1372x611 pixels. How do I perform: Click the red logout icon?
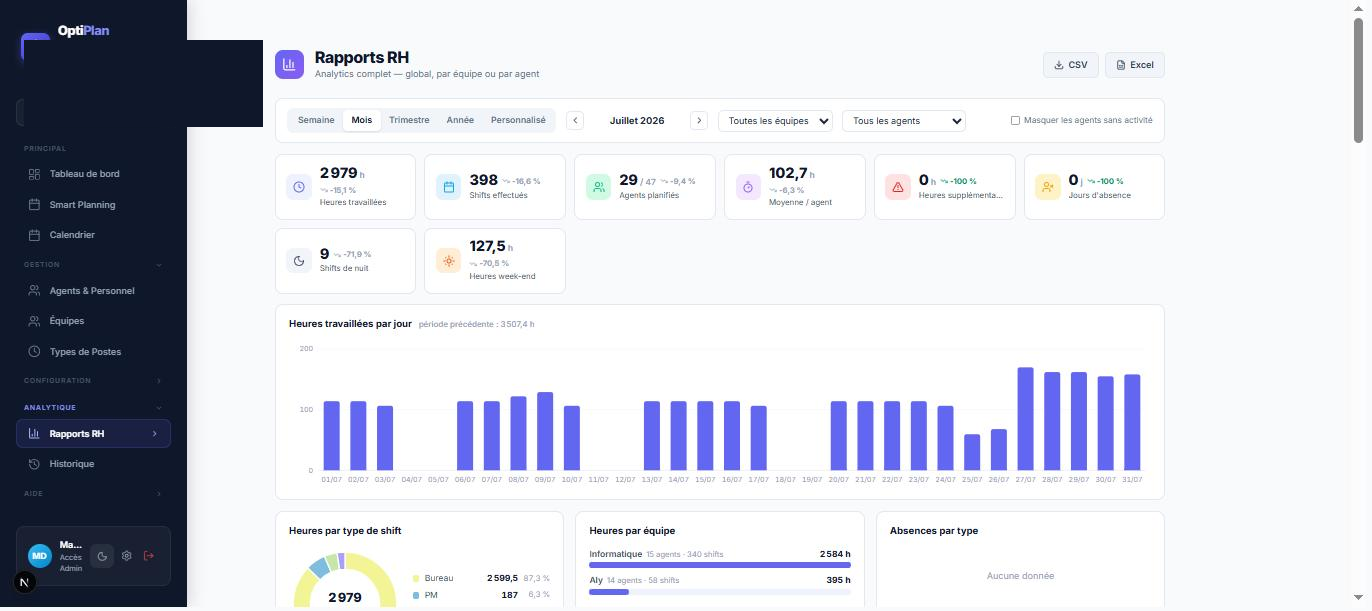149,556
